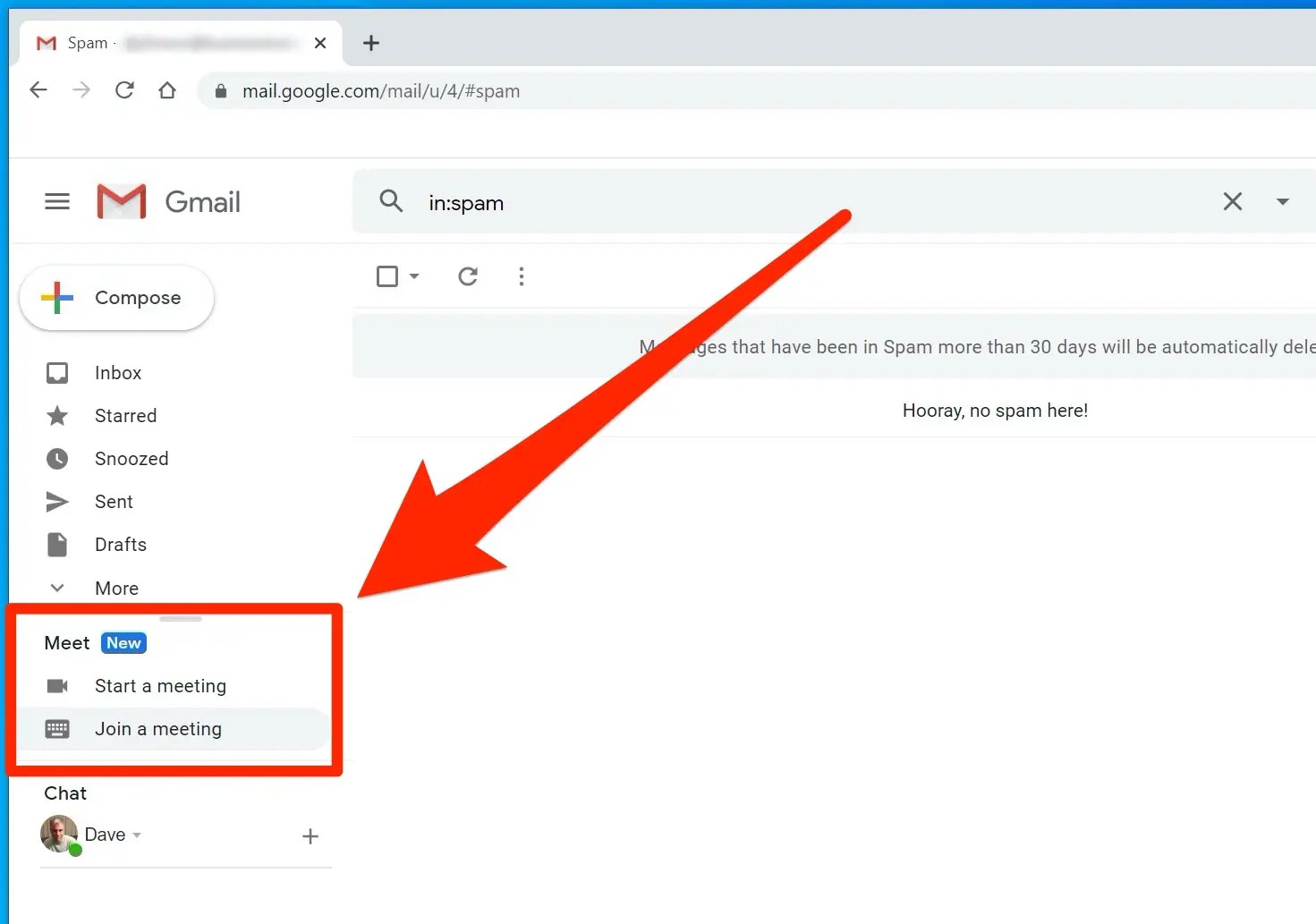Viewport: 1316px width, 924px height.
Task: Compose a new email
Action: point(116,298)
